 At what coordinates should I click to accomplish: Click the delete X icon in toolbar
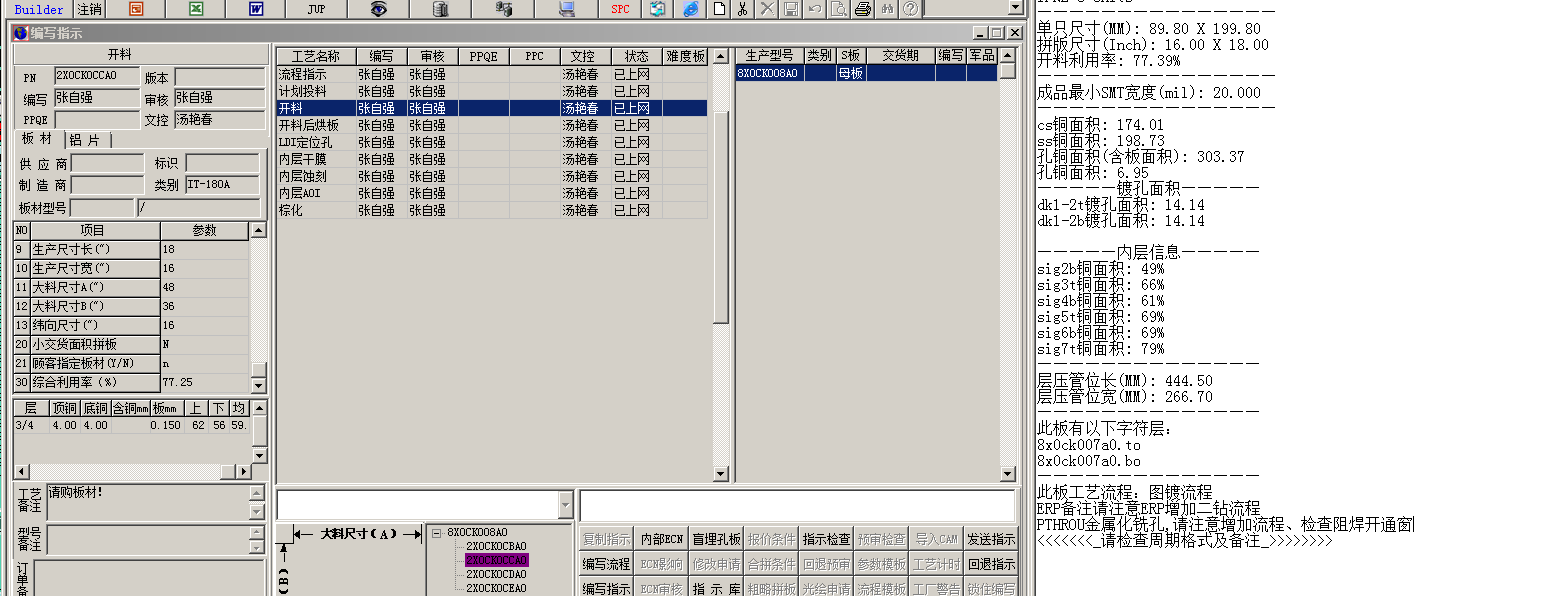pos(767,9)
